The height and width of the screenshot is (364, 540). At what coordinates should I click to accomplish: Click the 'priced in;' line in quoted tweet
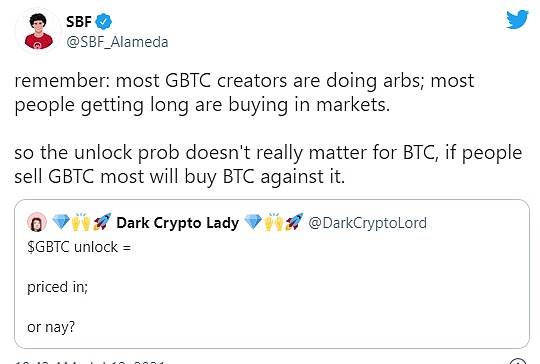tap(58, 287)
